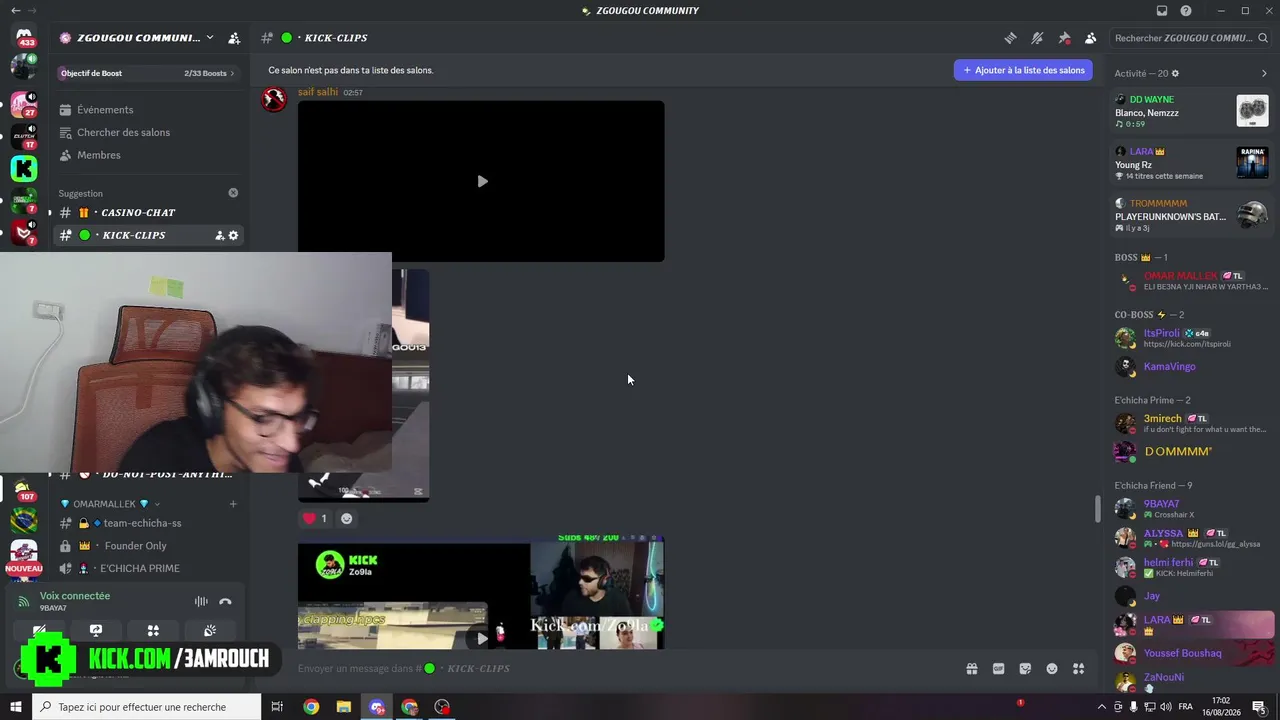Invite people using the server header icon

(234, 38)
